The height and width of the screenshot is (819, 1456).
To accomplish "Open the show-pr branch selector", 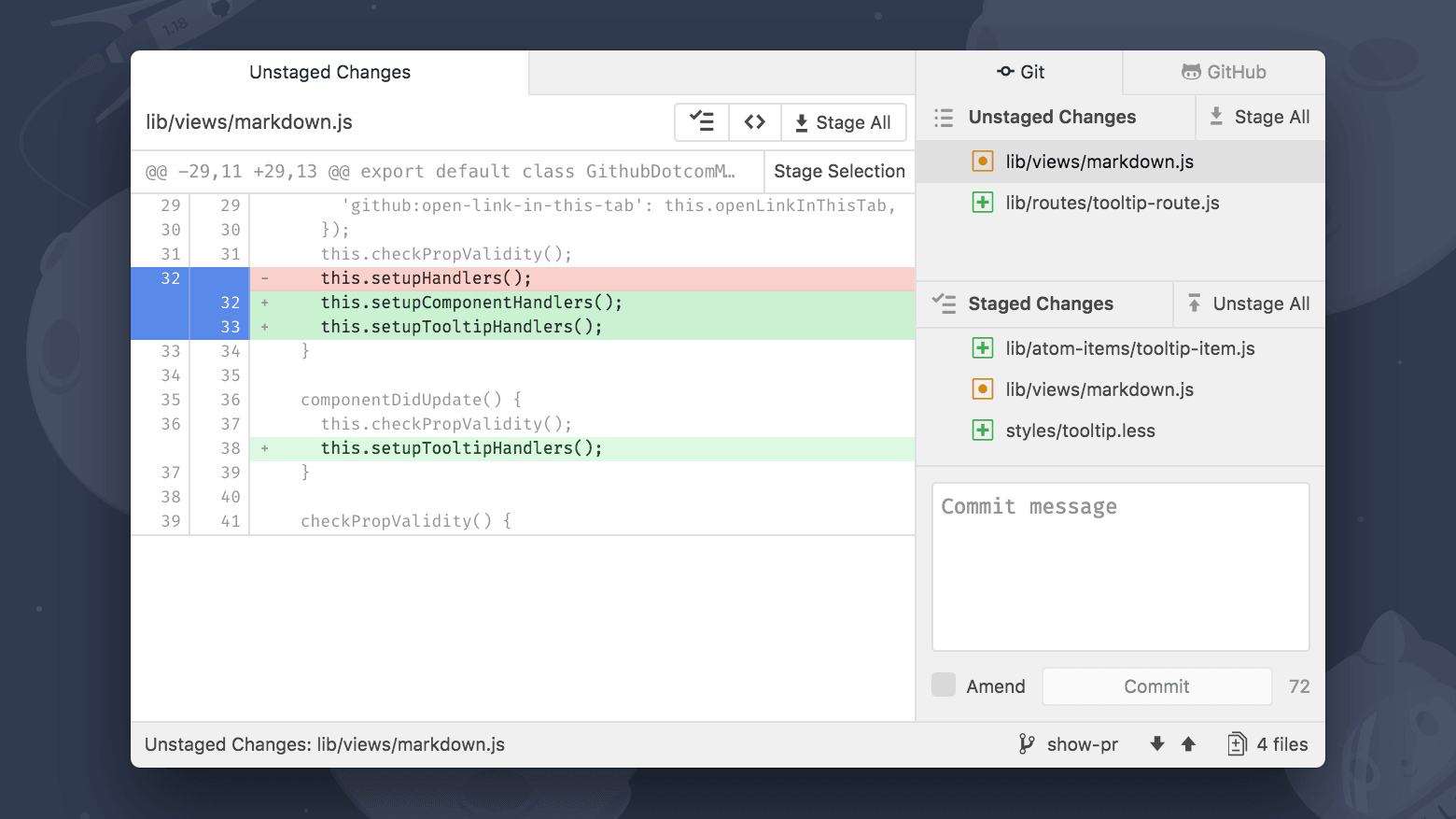I will (1069, 744).
